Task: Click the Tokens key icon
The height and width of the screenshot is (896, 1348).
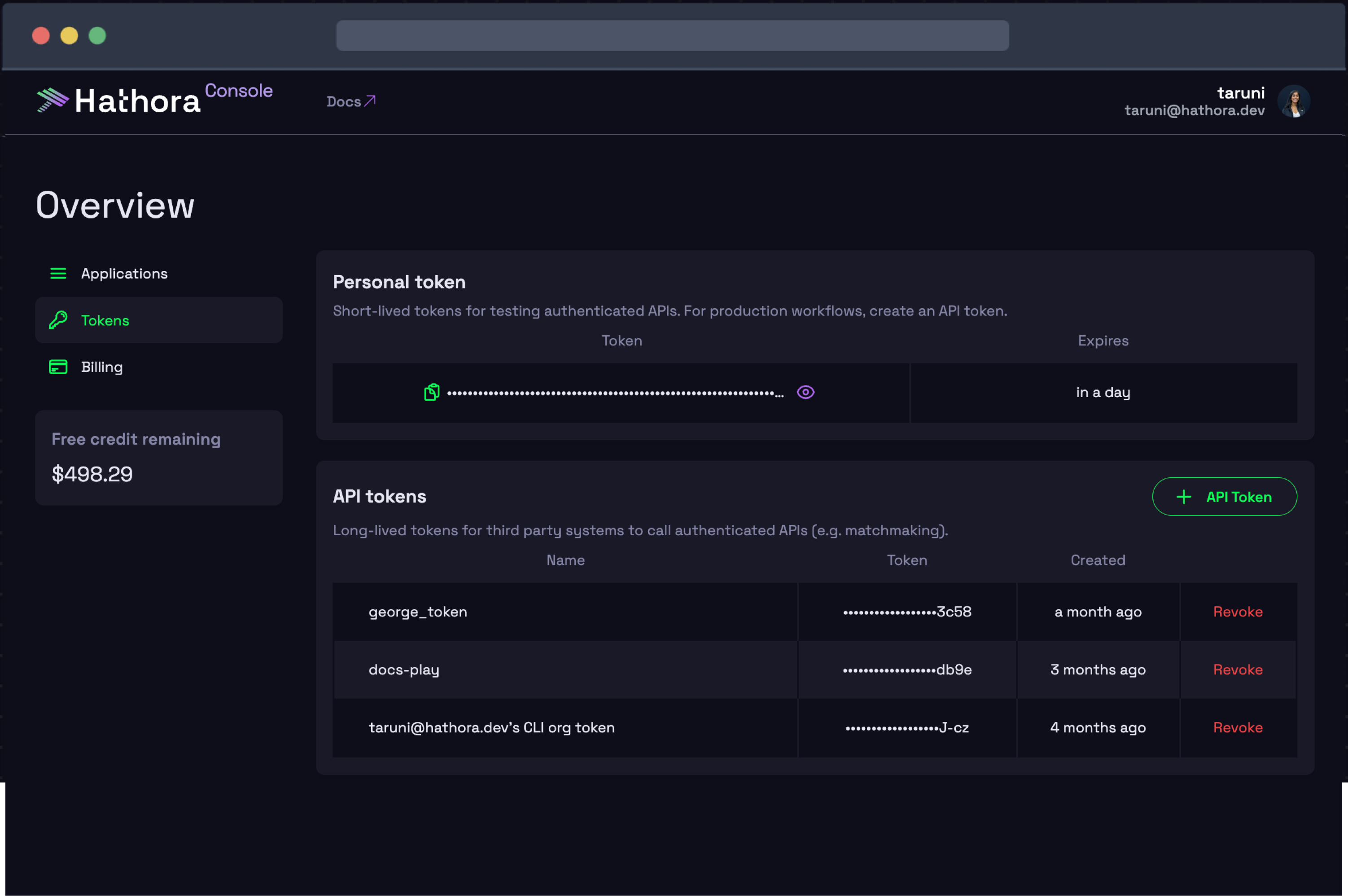Action: pos(58,320)
